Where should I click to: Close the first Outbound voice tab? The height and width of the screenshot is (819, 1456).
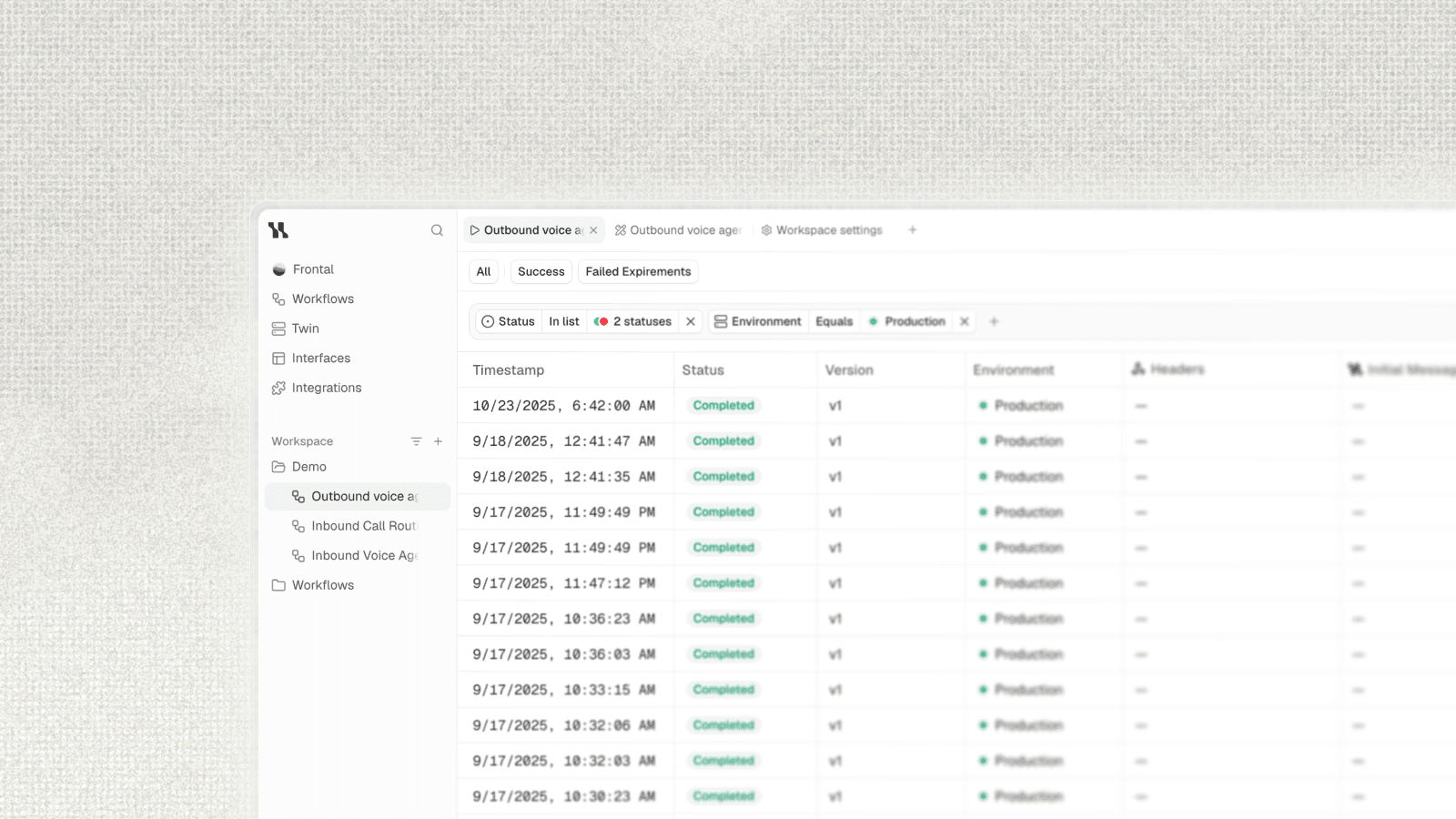pos(593,230)
